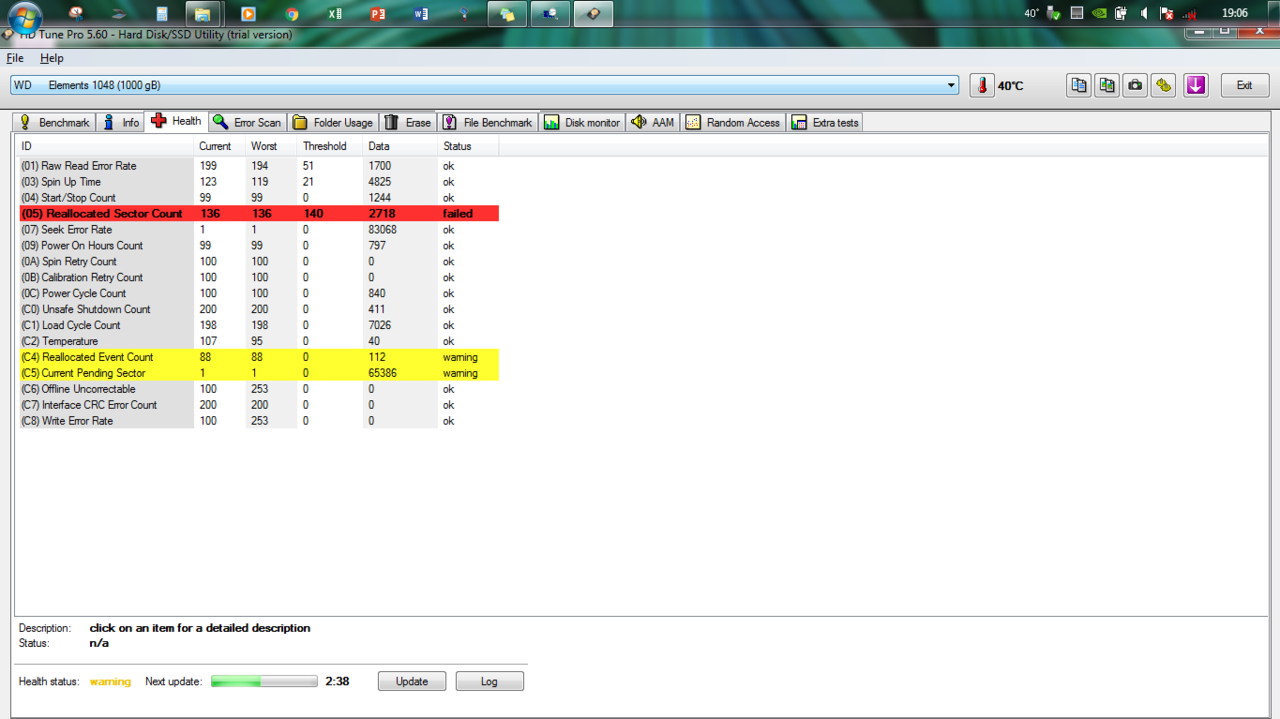Select the (05) Reallocated Sector Count row
This screenshot has height=719, width=1280.
[258, 214]
